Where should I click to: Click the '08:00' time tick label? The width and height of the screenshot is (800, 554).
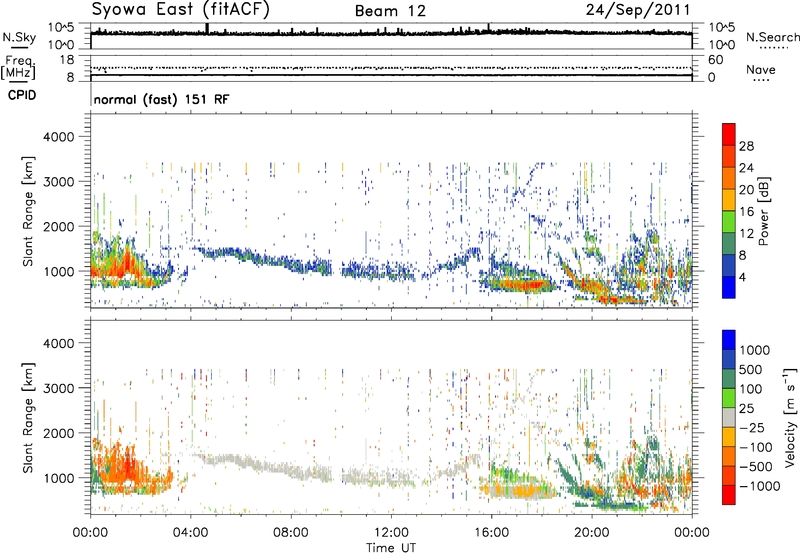click(291, 533)
